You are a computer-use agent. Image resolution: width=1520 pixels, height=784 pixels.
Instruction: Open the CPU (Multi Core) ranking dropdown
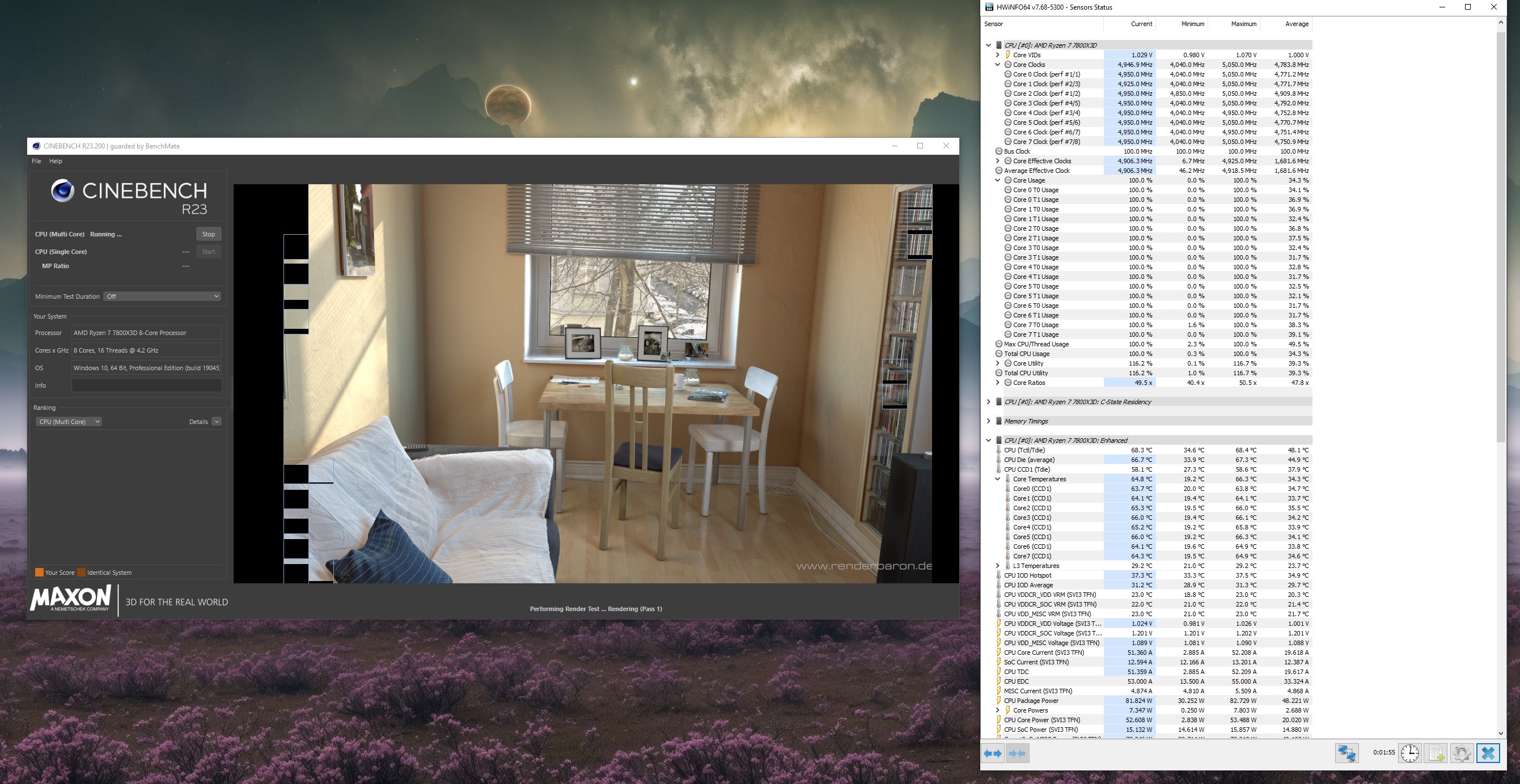pos(69,422)
